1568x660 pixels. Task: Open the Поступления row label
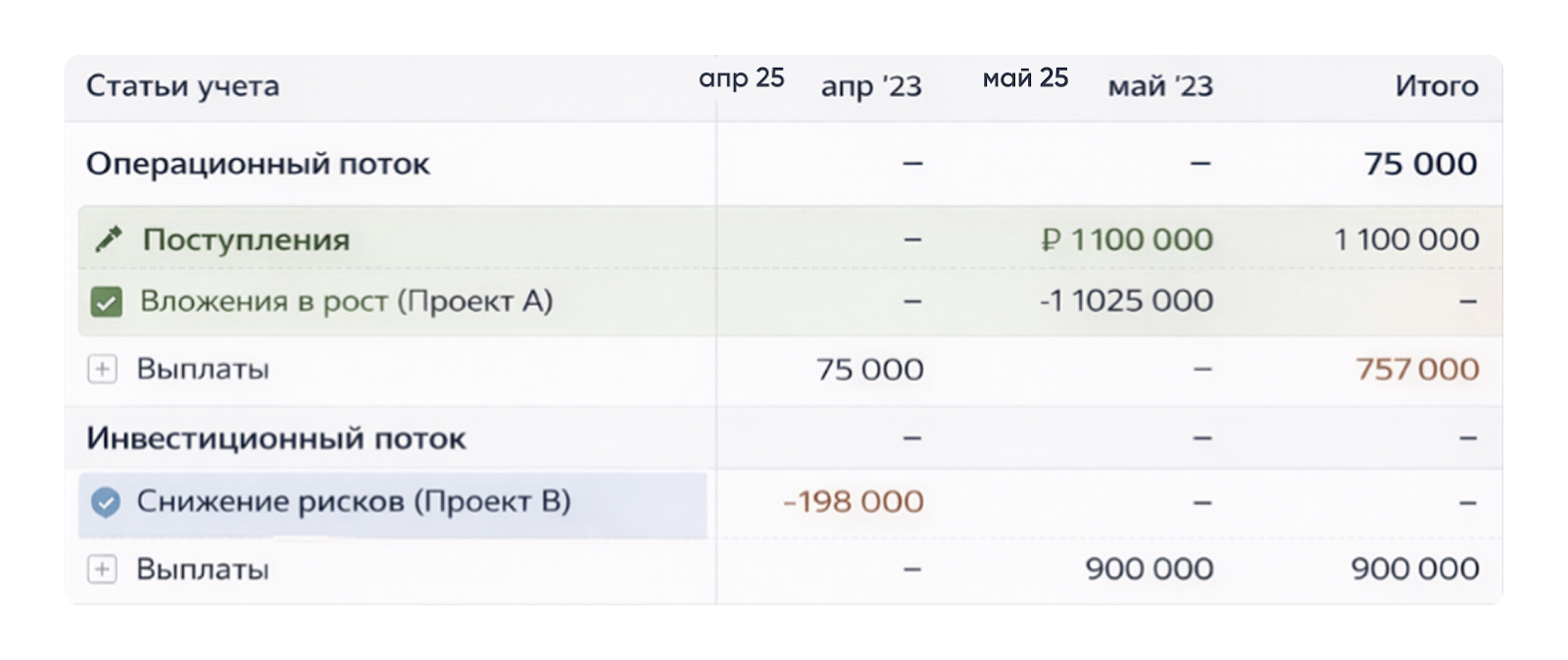coord(246,240)
